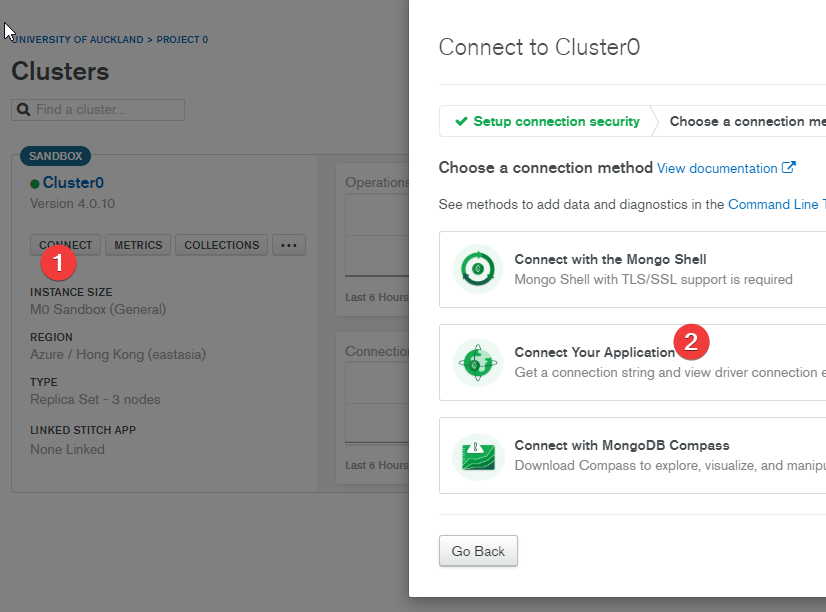This screenshot has height=612, width=826.
Task: Choose Connect with the Mongo Shell
Action: pos(633,269)
